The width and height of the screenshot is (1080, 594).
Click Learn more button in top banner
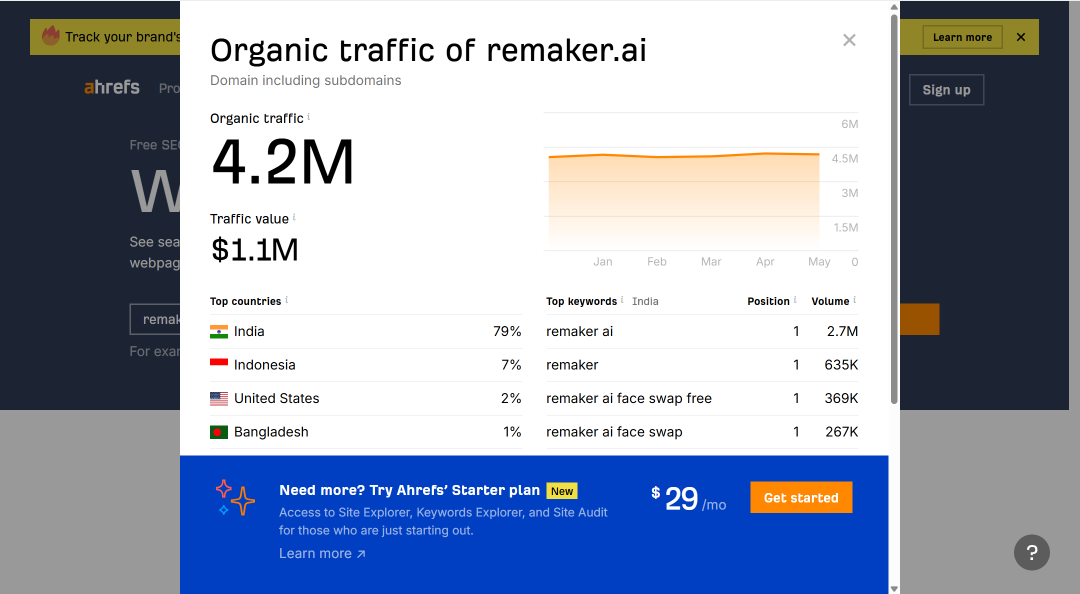click(962, 37)
